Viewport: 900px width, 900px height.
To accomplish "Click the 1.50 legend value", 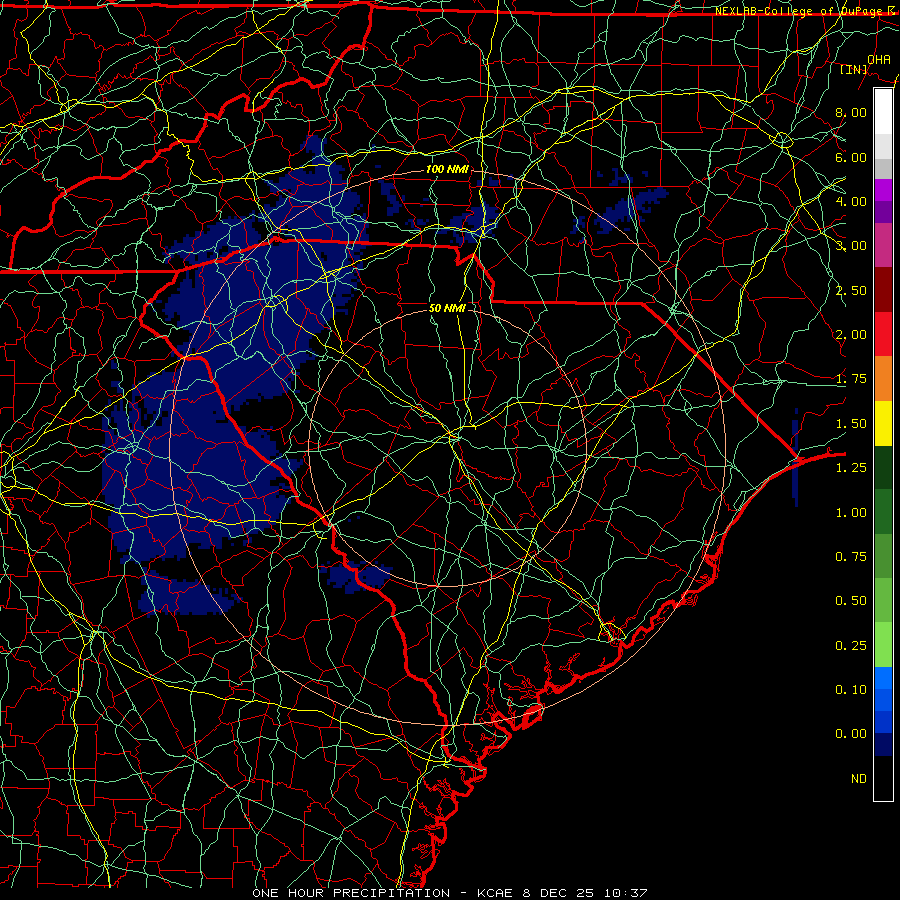I will click(851, 424).
